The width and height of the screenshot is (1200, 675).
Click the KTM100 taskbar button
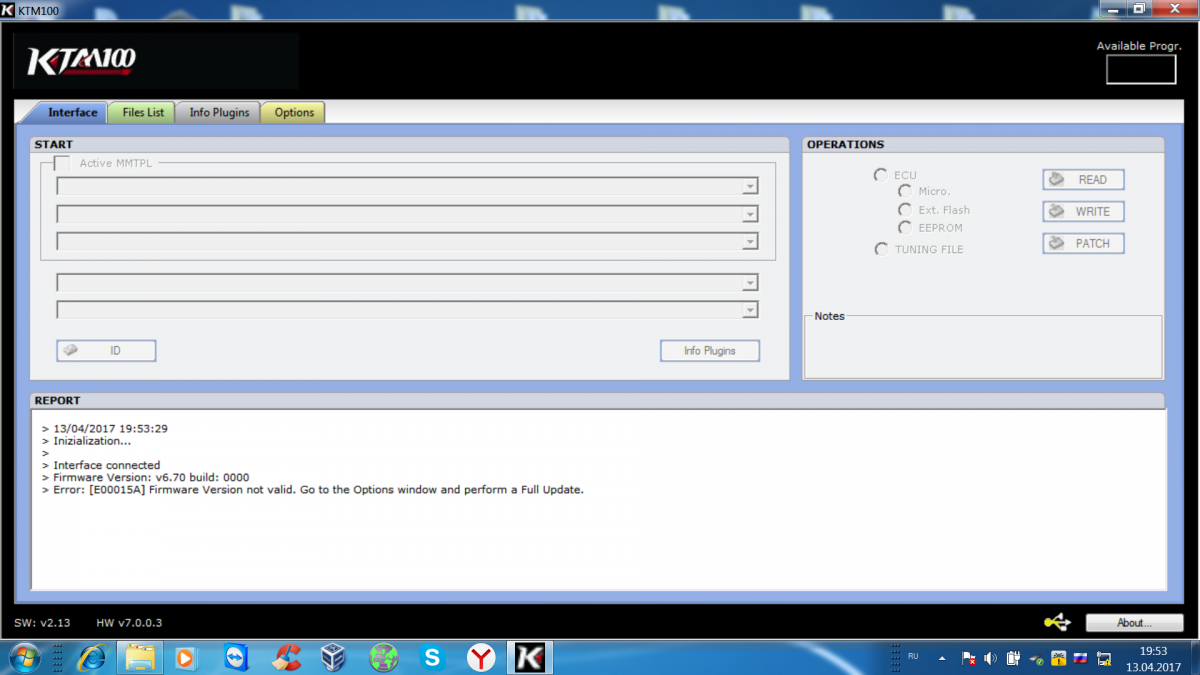(x=529, y=657)
